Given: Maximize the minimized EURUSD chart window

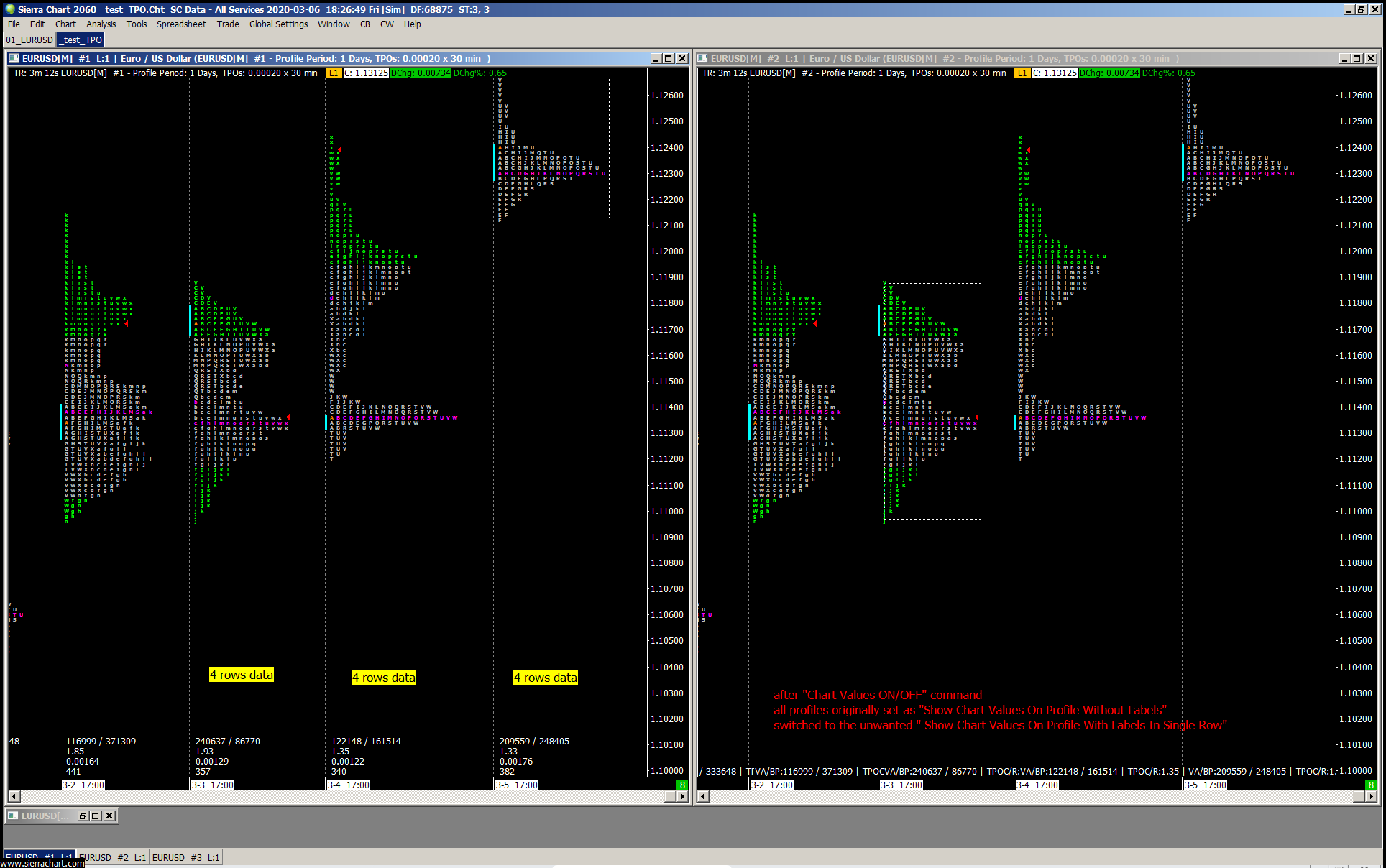Looking at the screenshot, I should (x=96, y=816).
